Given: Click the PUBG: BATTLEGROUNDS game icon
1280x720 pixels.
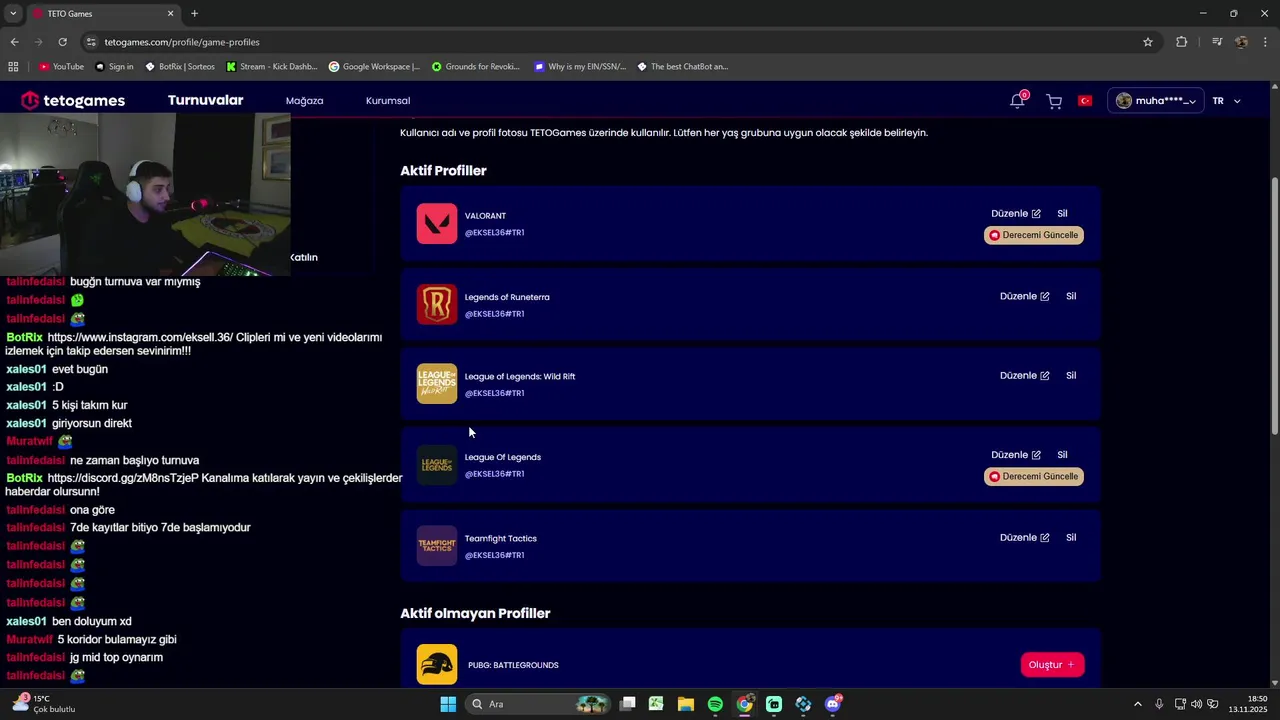Looking at the screenshot, I should point(437,665).
